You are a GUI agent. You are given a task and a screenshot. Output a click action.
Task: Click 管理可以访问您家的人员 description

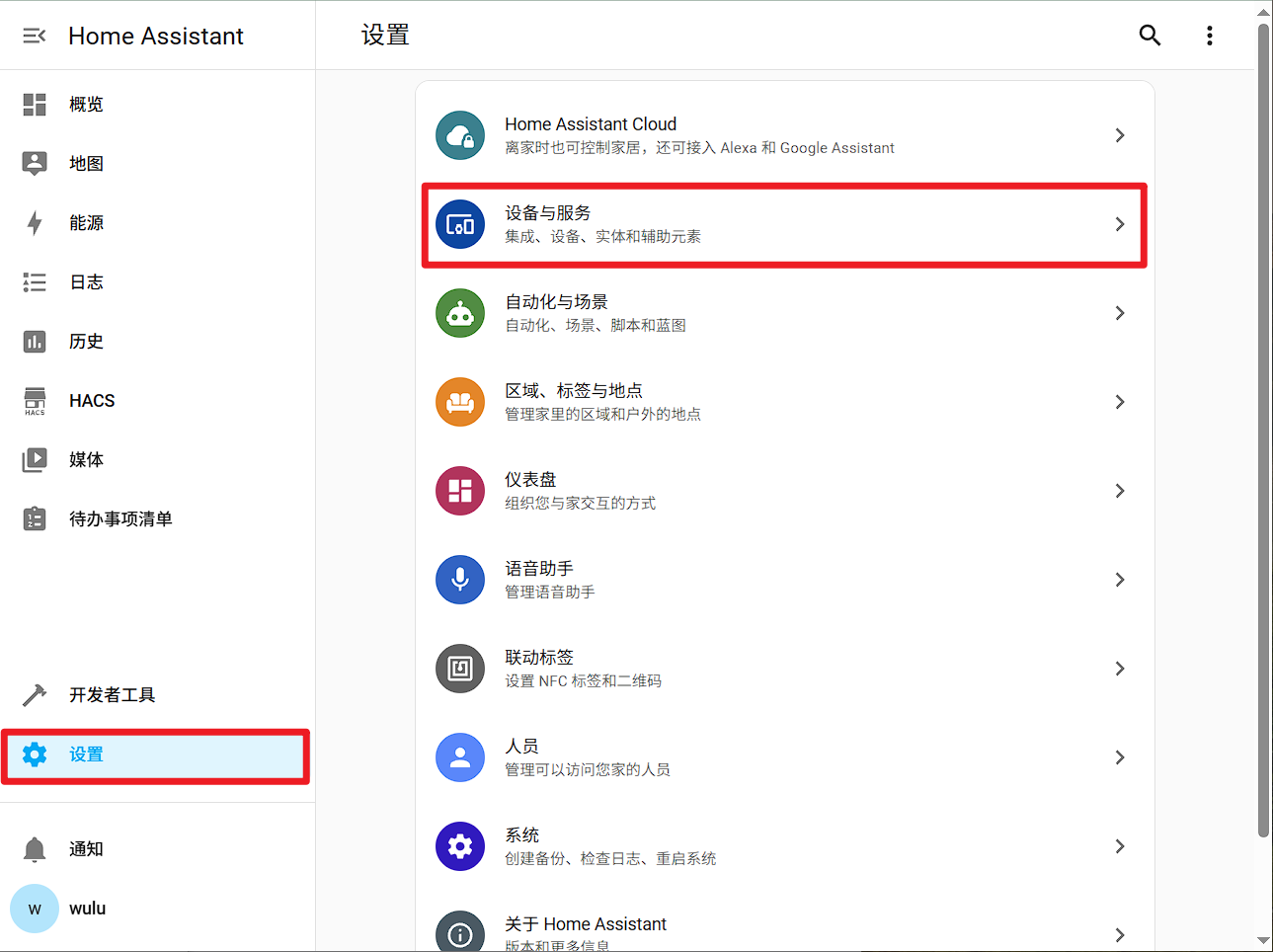(588, 770)
